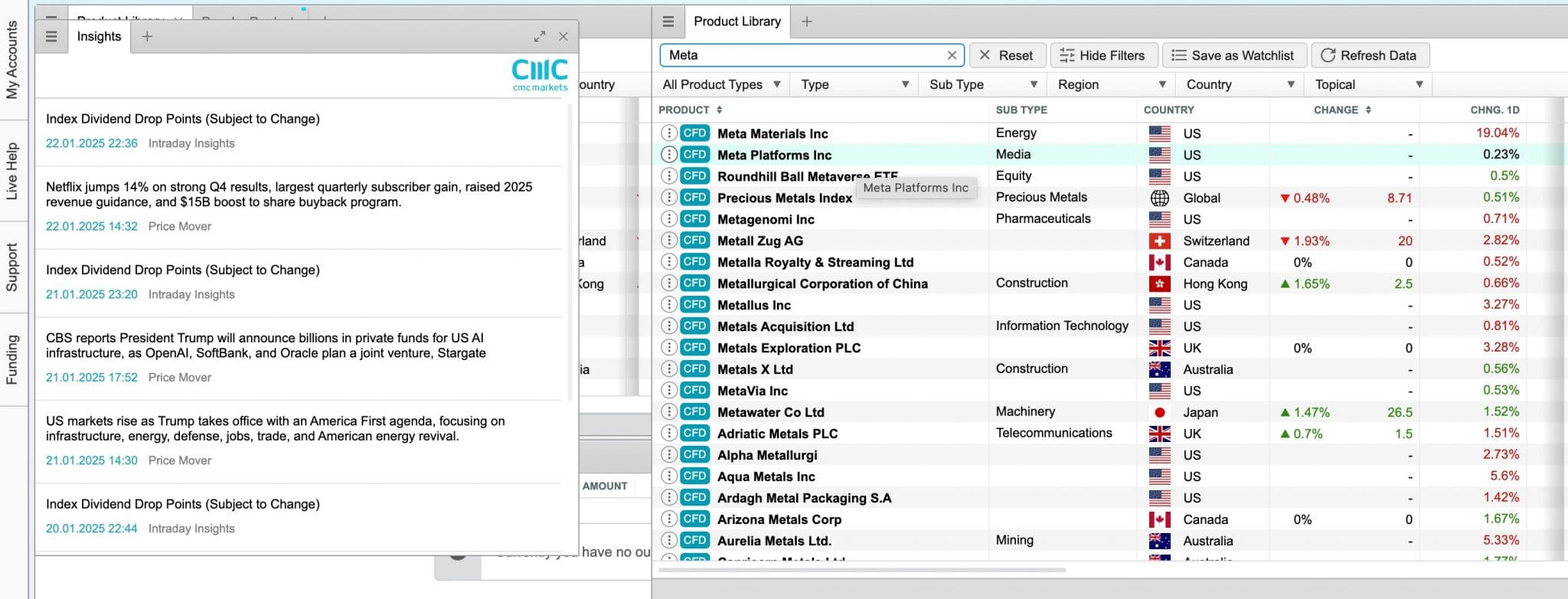Add a new tab in Insights panel

click(x=147, y=36)
